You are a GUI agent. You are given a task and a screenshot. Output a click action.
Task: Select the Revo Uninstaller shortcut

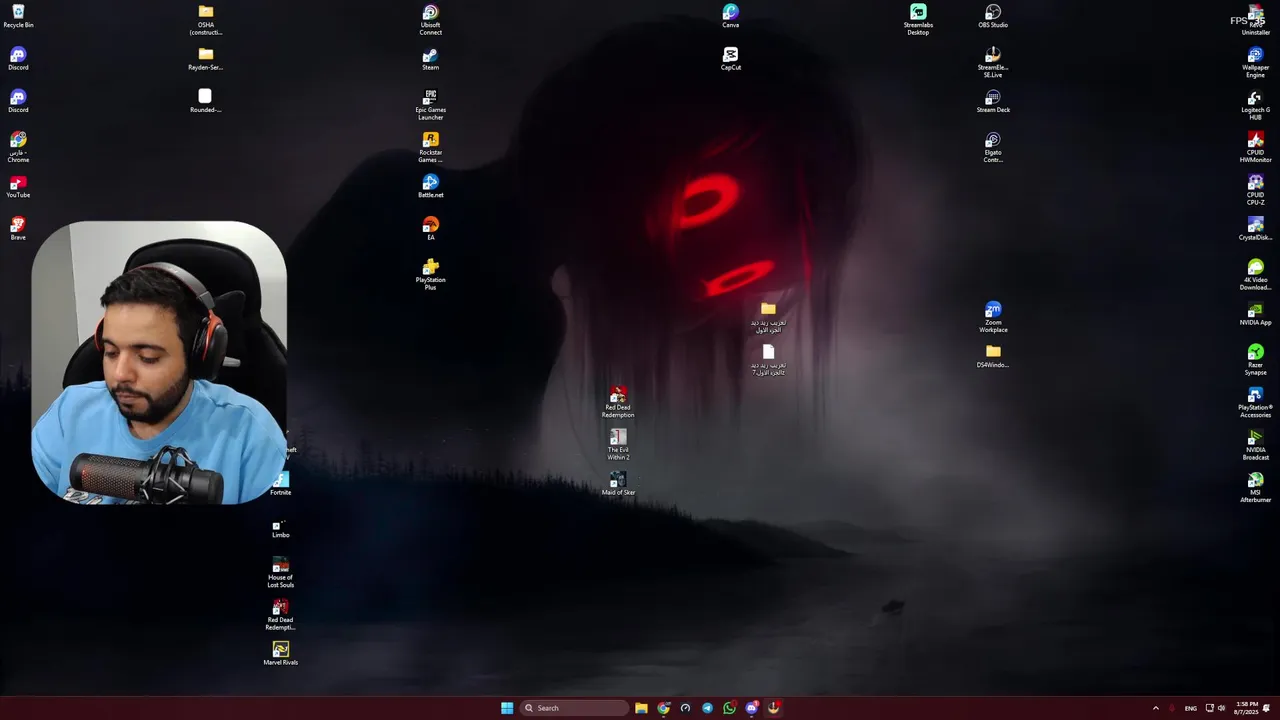point(1255,20)
